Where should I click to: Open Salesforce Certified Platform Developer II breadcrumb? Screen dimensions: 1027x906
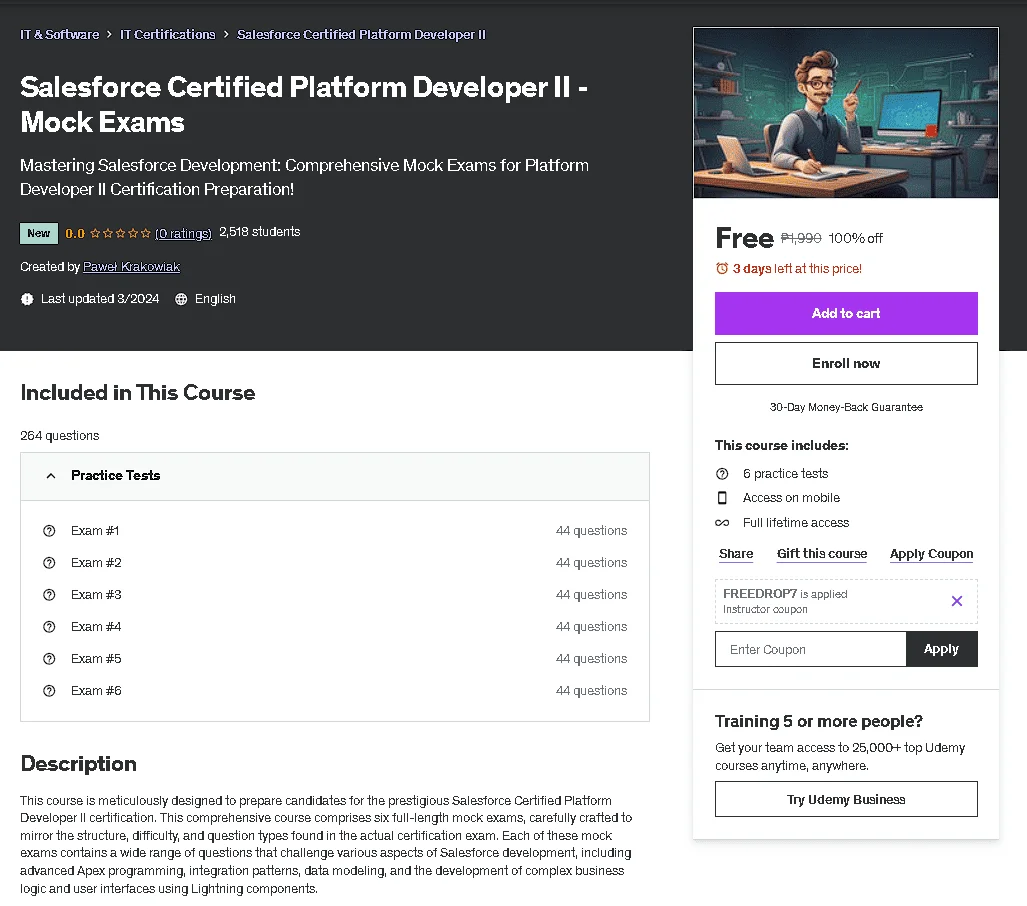361,34
